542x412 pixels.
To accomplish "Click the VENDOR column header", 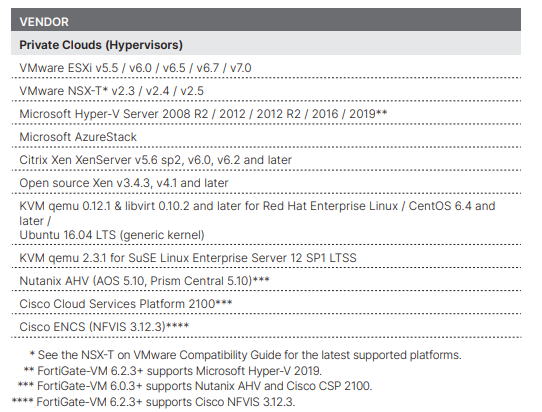I will [44, 22].
